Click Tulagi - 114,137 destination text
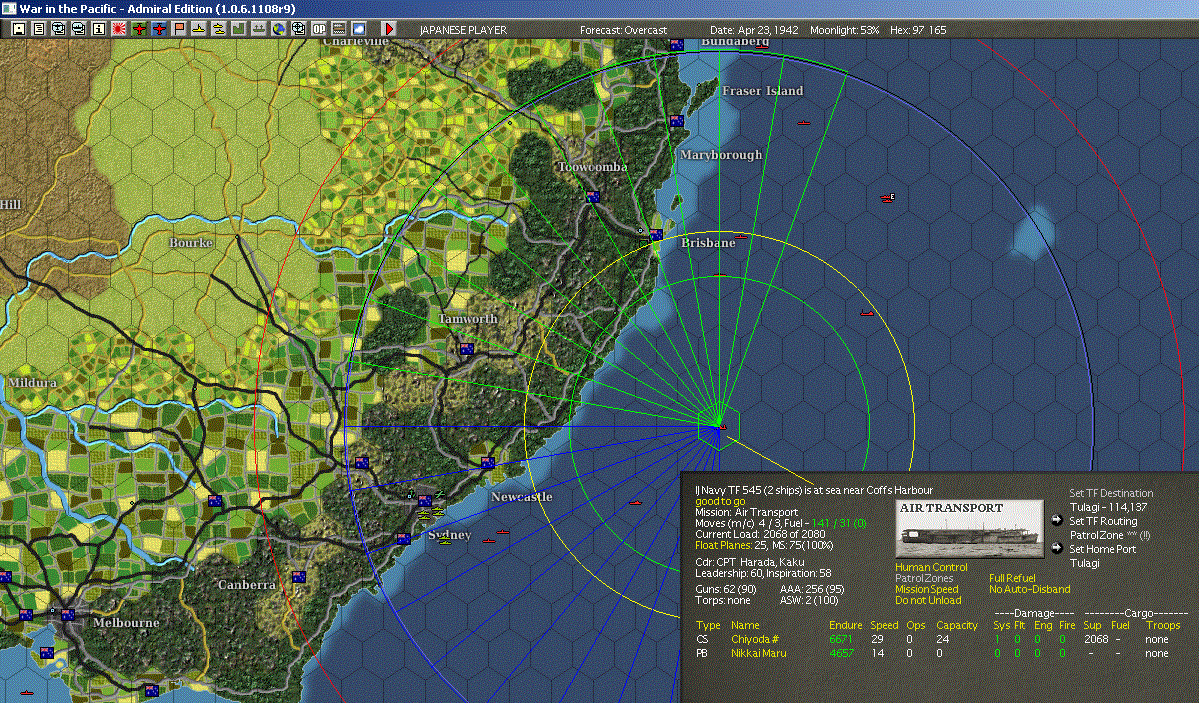The height and width of the screenshot is (703, 1199). (1108, 507)
